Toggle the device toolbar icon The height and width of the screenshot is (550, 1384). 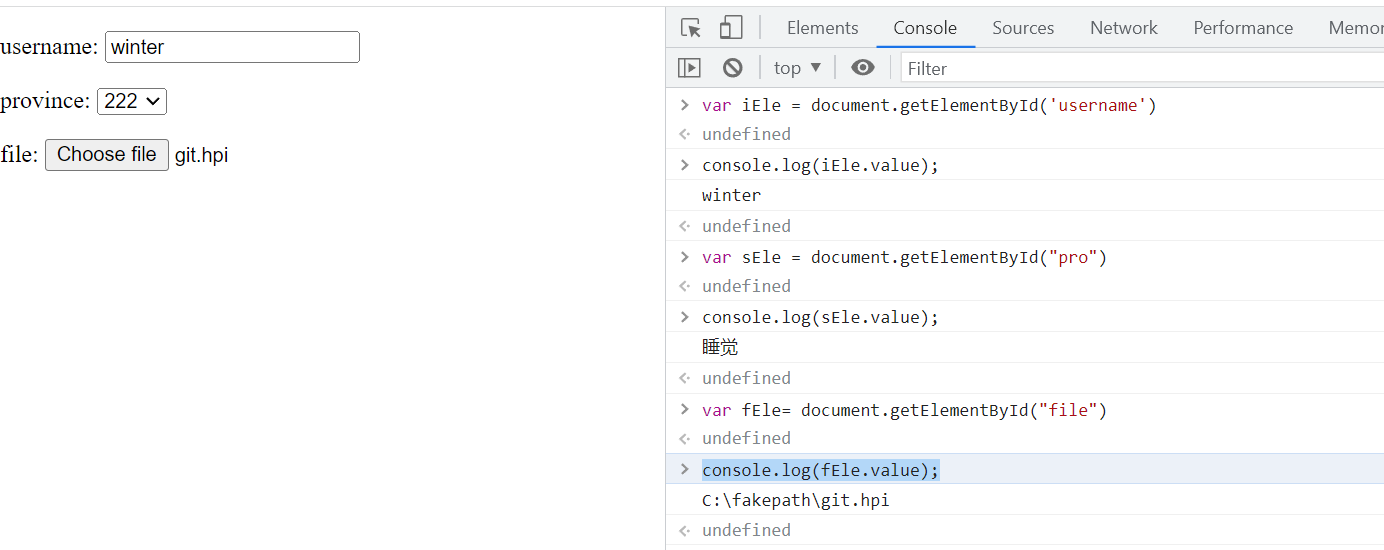point(731,28)
